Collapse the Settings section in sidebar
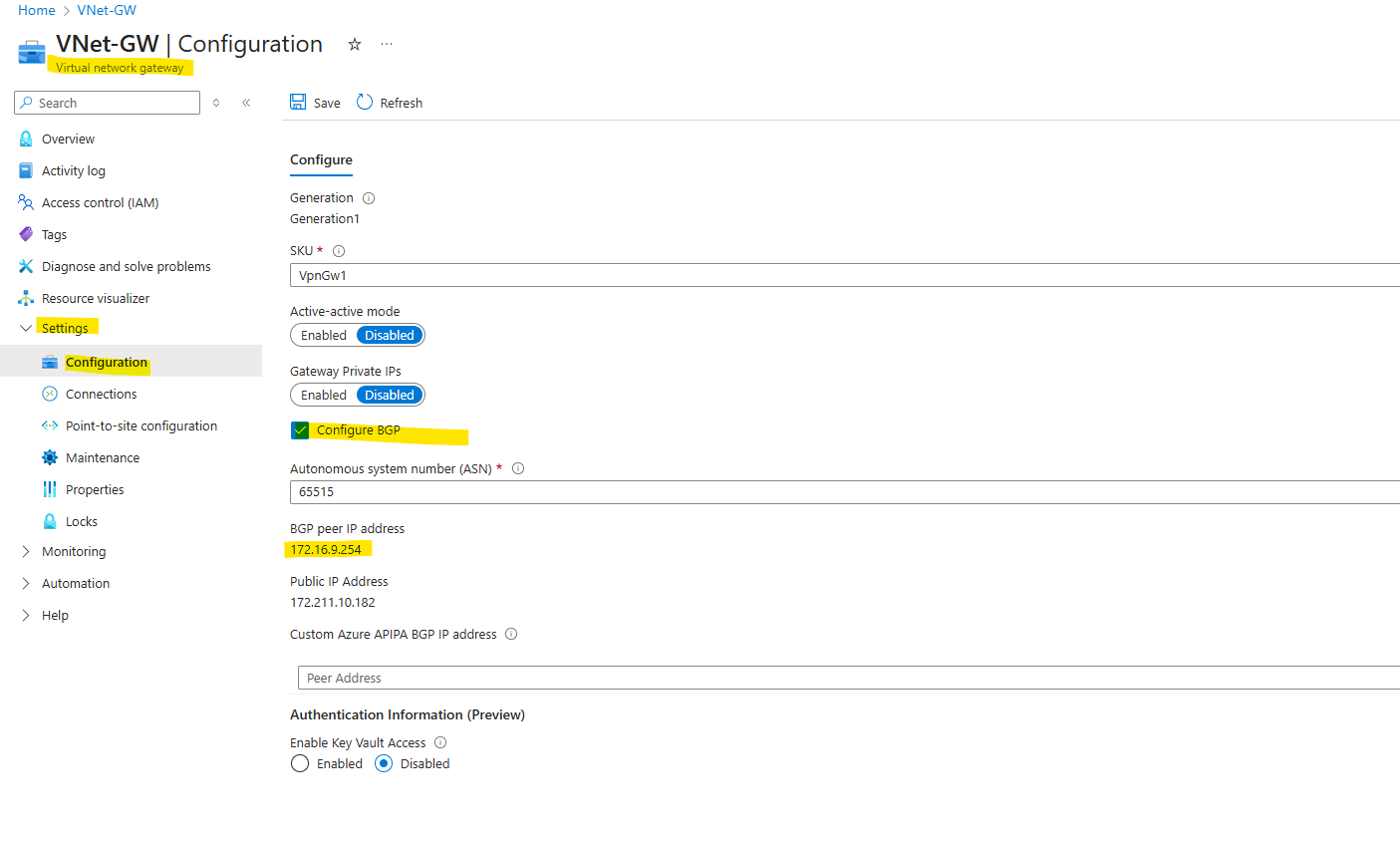 [x=26, y=328]
